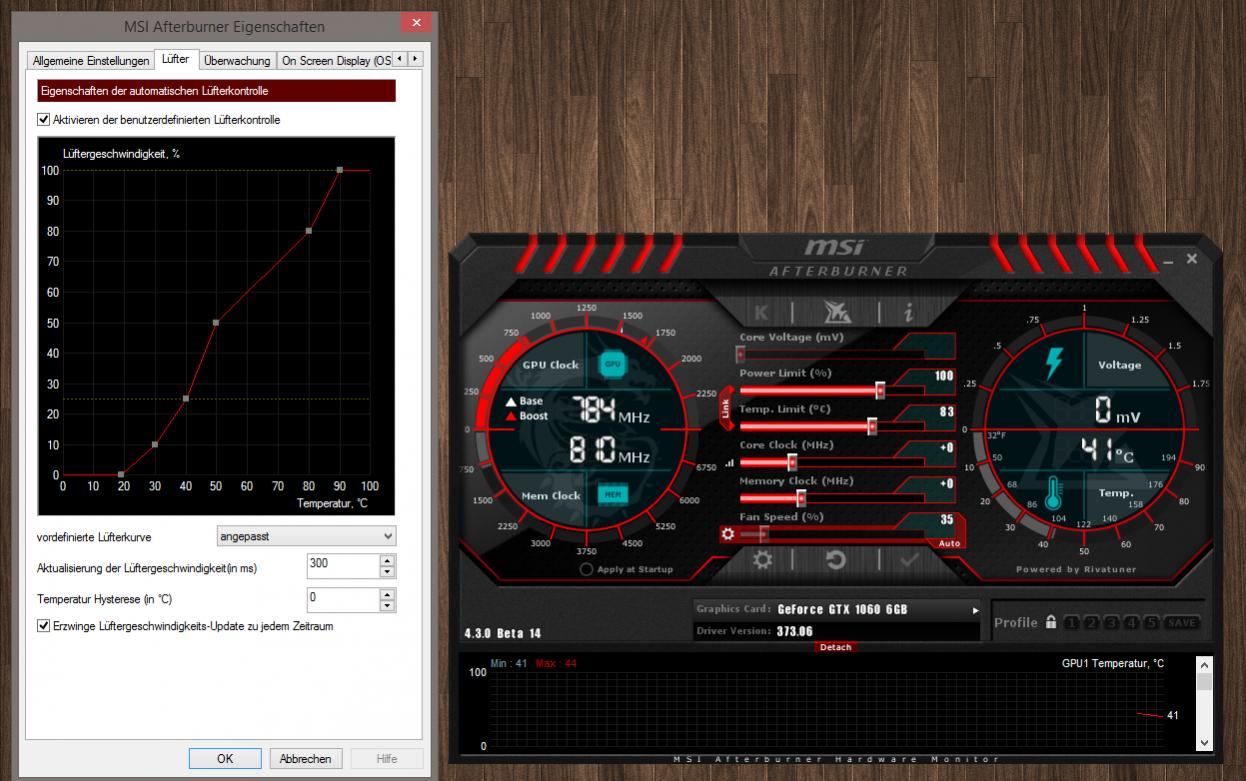1246x781 pixels.
Task: Apply settings with the checkmark icon
Action: 909,560
